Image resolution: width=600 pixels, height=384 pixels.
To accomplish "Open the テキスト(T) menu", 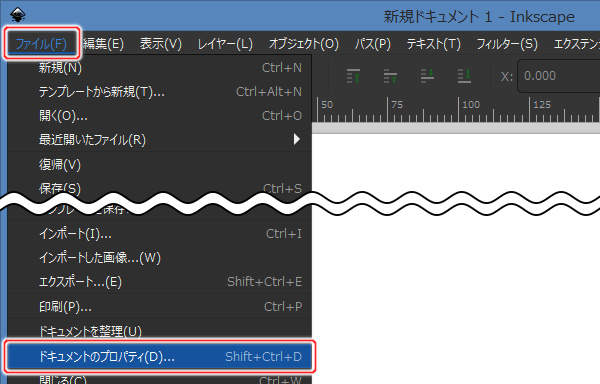I will pyautogui.click(x=434, y=44).
